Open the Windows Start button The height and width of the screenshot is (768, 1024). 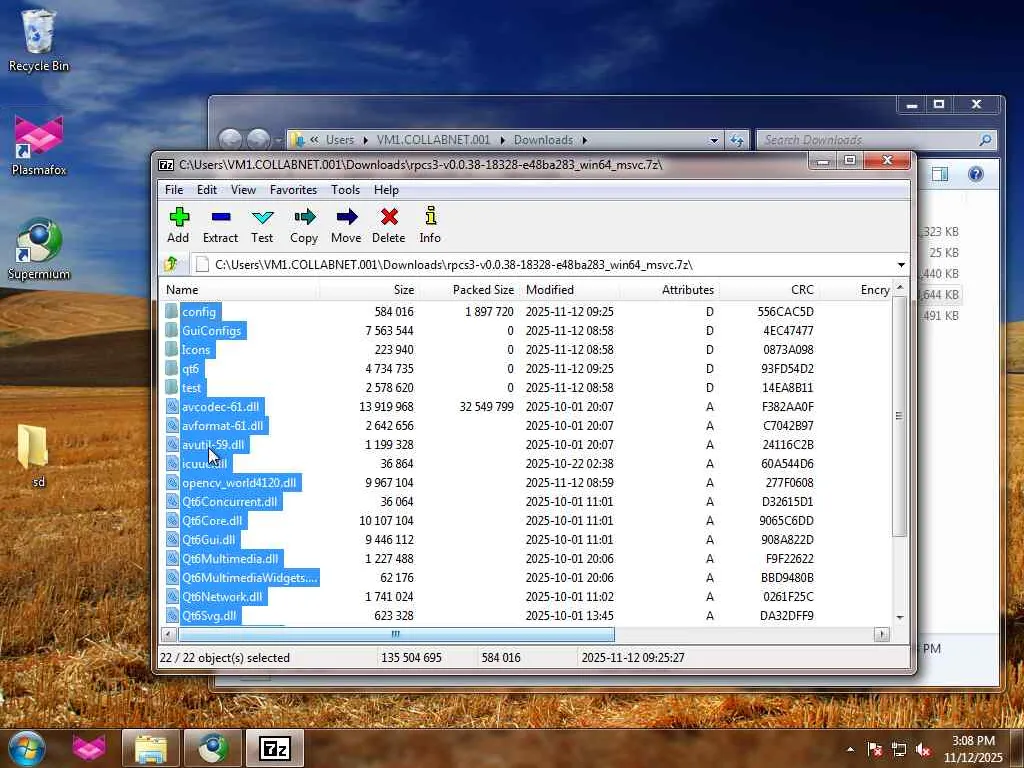click(26, 748)
